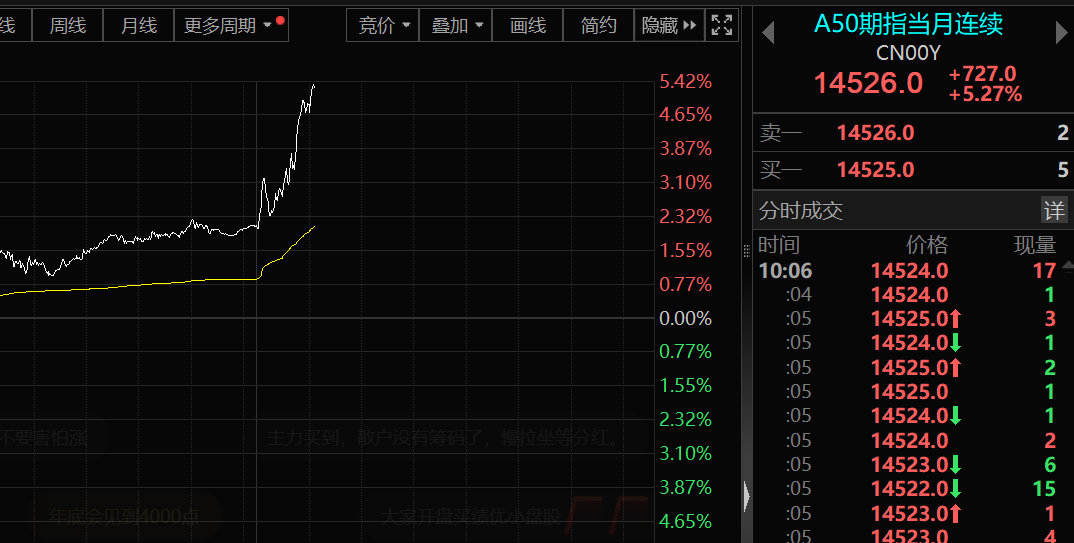Screen dimensions: 1074x543
Task: Select the 价格 column header
Action: (x=927, y=244)
